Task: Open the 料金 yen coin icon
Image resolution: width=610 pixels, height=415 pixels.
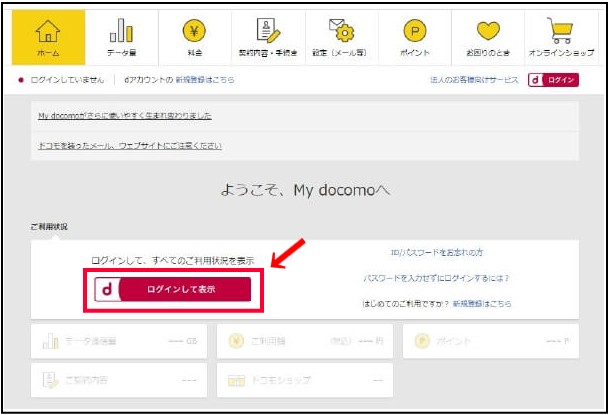Action: tap(194, 30)
